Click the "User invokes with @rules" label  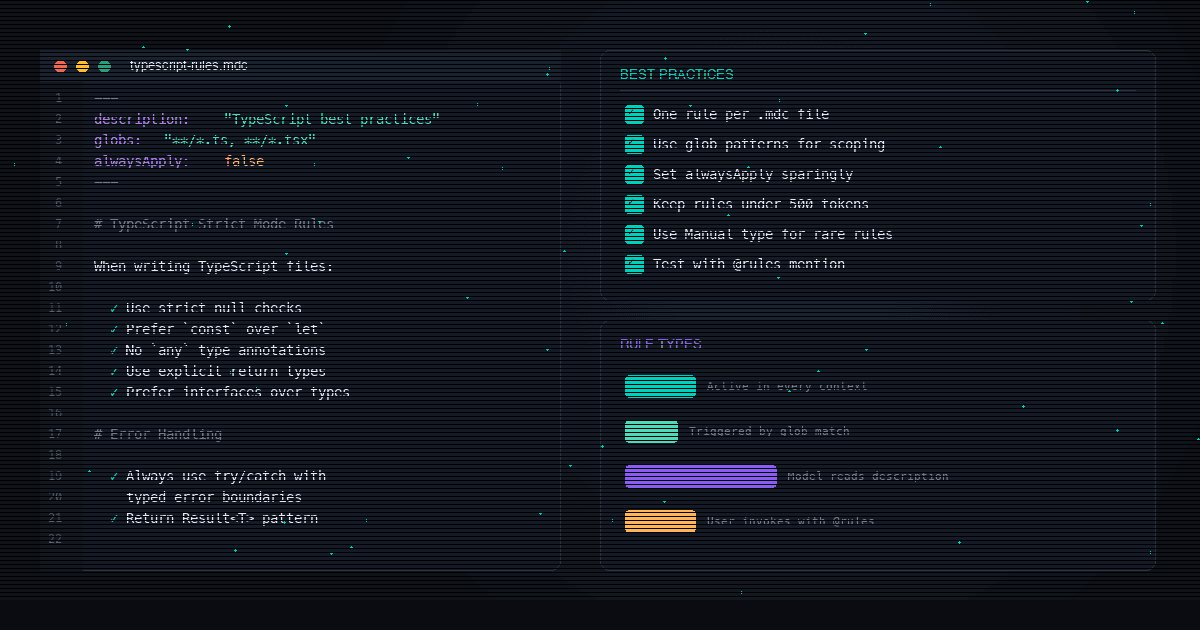click(790, 521)
